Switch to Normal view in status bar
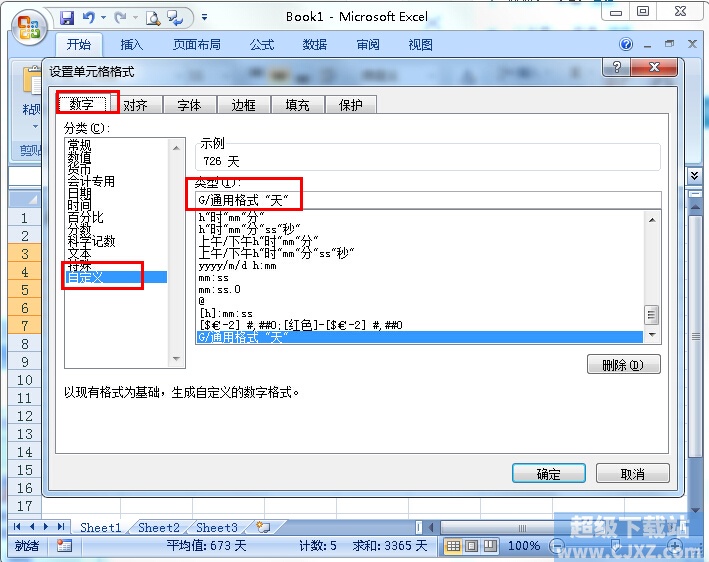Viewport: 709px width, 562px height. click(453, 546)
